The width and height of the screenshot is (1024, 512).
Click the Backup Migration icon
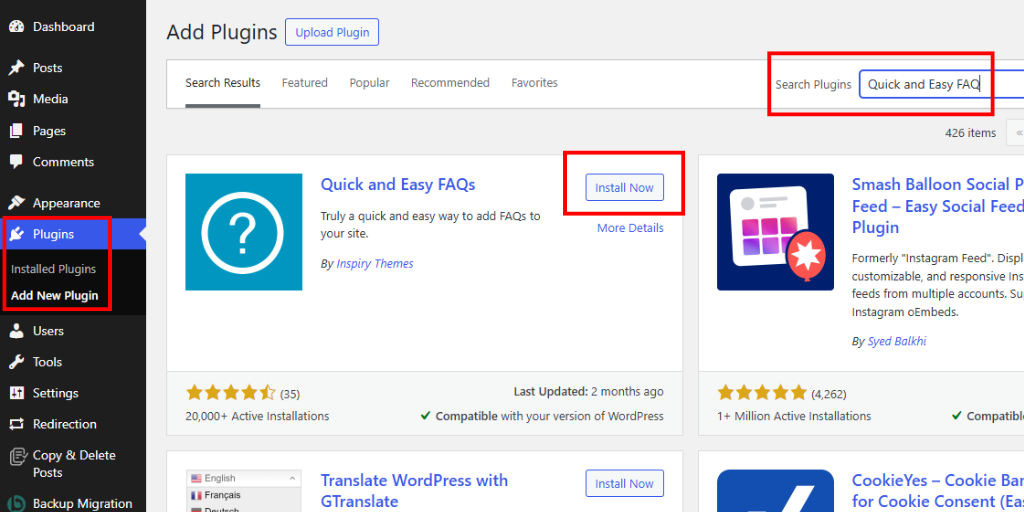point(16,504)
